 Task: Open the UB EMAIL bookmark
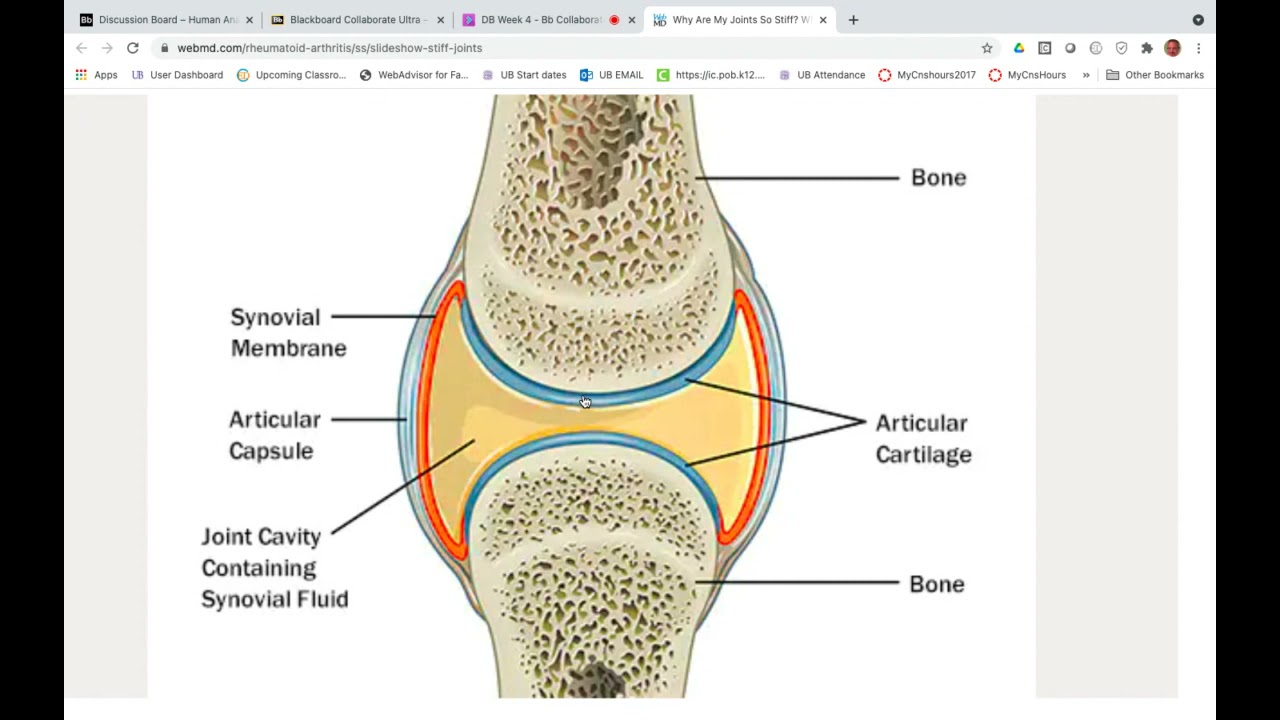tap(611, 75)
